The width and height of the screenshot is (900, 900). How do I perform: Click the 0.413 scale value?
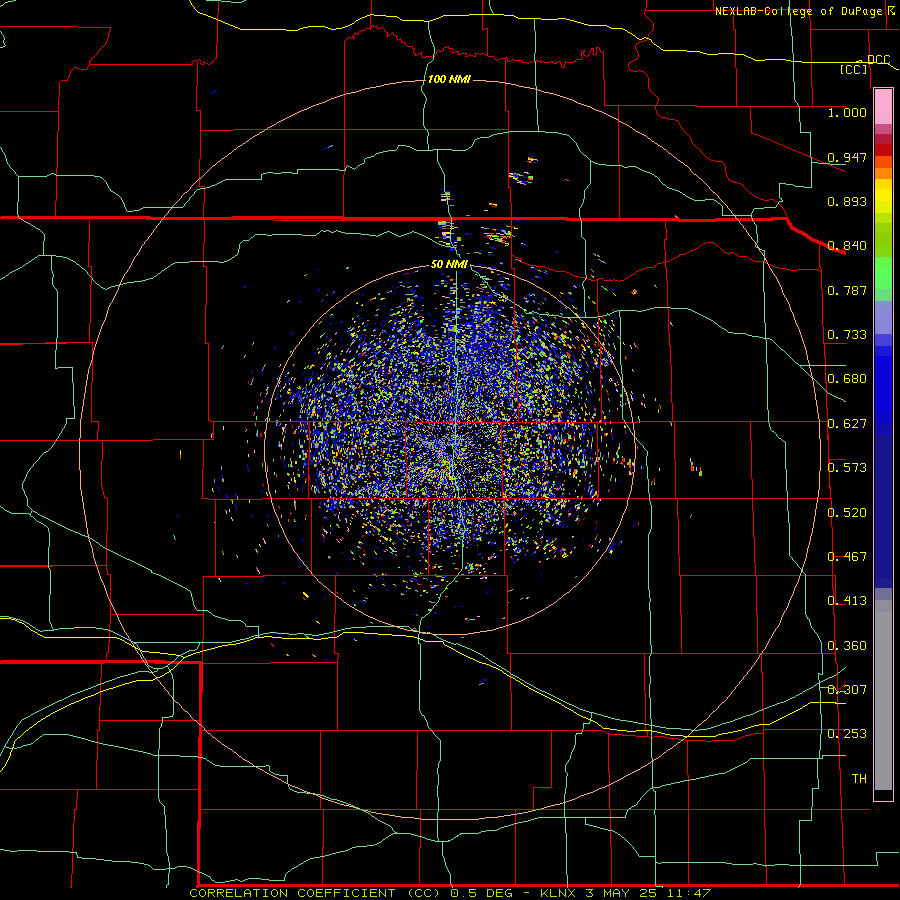(847, 601)
